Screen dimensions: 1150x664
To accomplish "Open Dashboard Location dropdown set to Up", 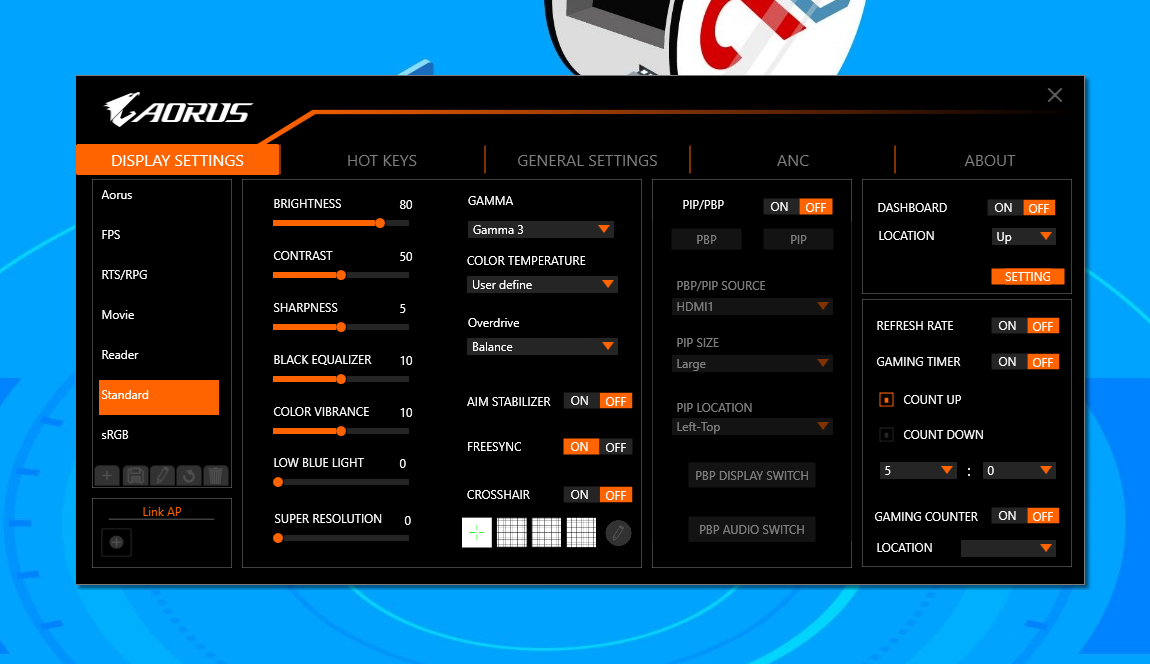I will click(1023, 236).
